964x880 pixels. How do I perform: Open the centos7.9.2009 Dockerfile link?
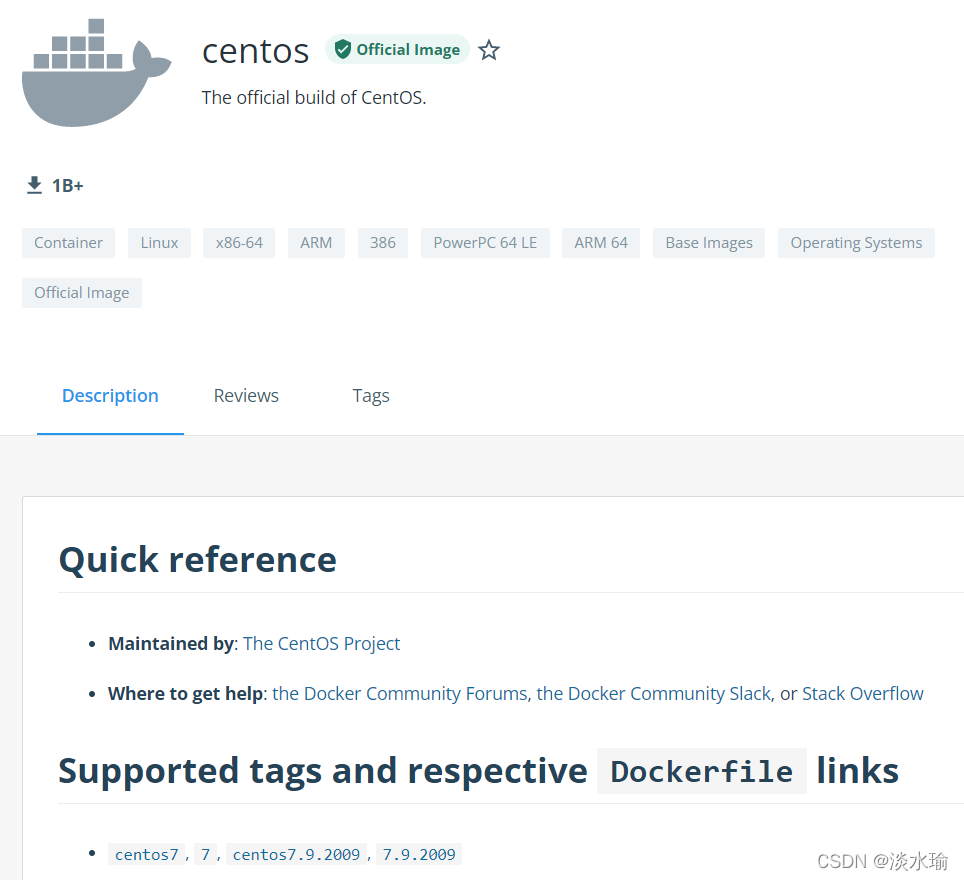(x=296, y=854)
